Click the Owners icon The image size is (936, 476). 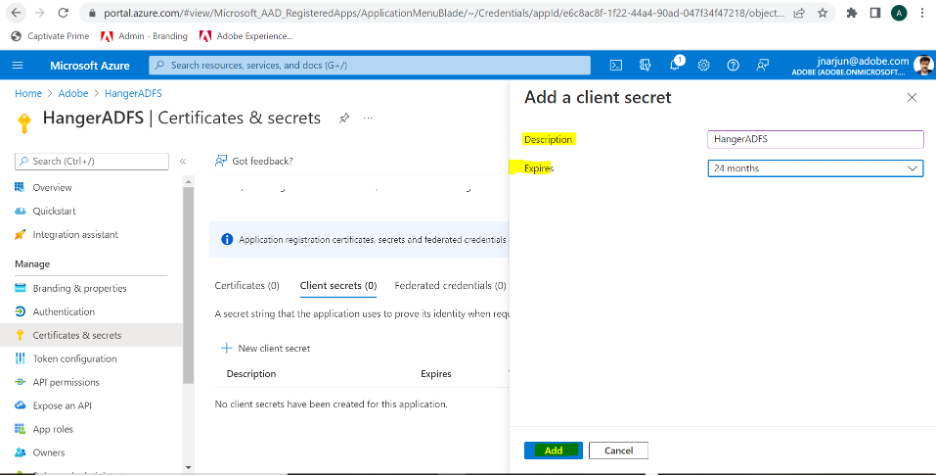20,452
